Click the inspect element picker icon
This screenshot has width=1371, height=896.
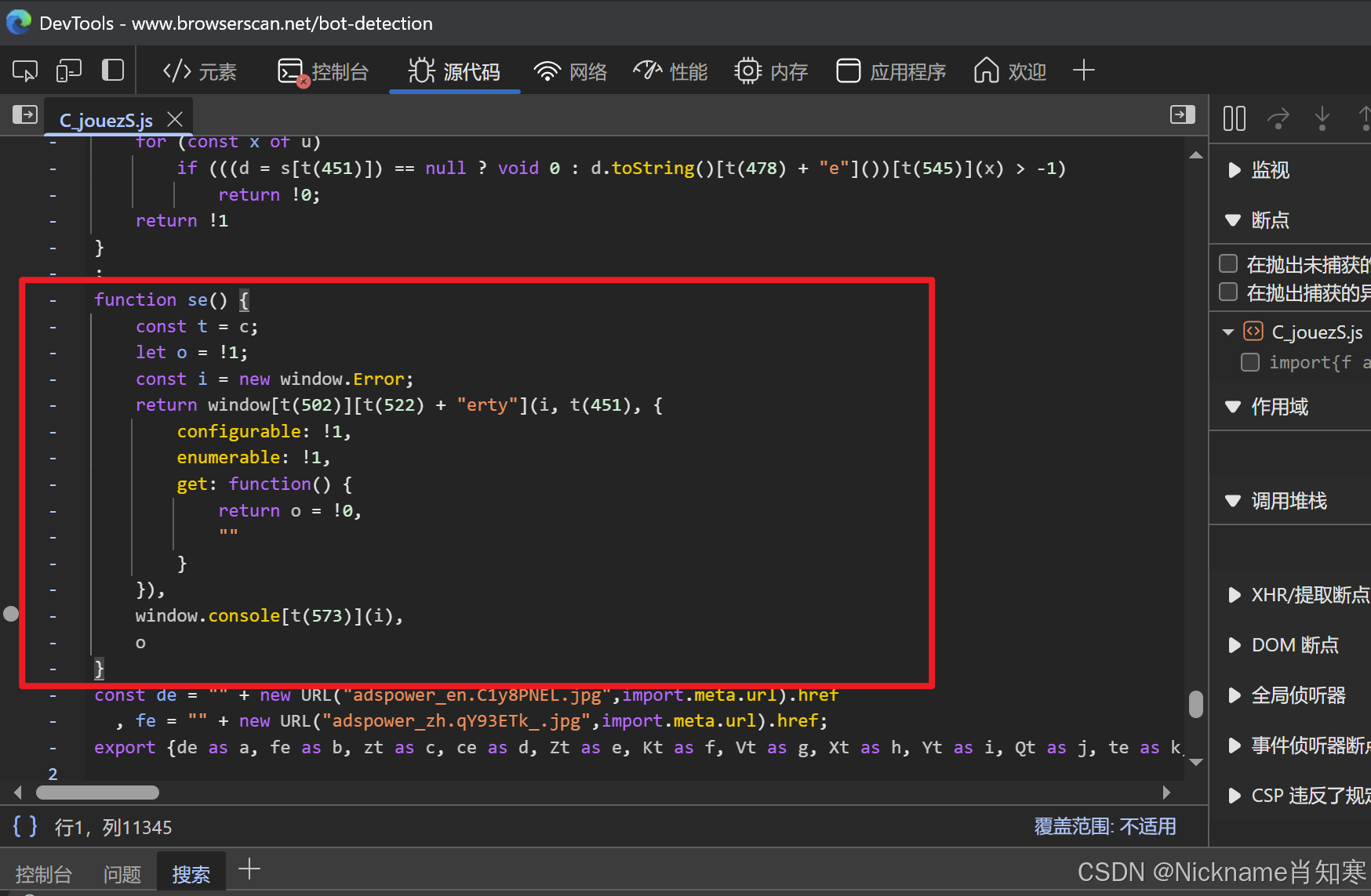pos(25,71)
